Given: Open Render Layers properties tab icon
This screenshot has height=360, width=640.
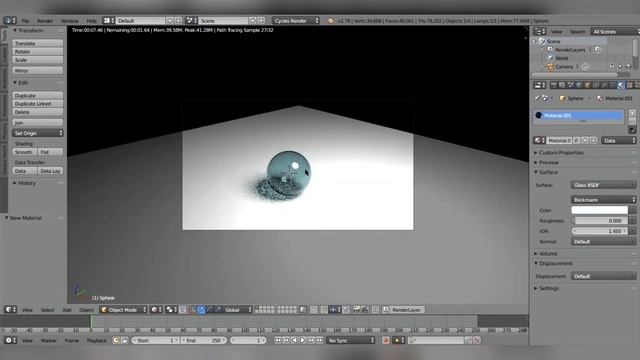Looking at the screenshot, I should click(562, 85).
